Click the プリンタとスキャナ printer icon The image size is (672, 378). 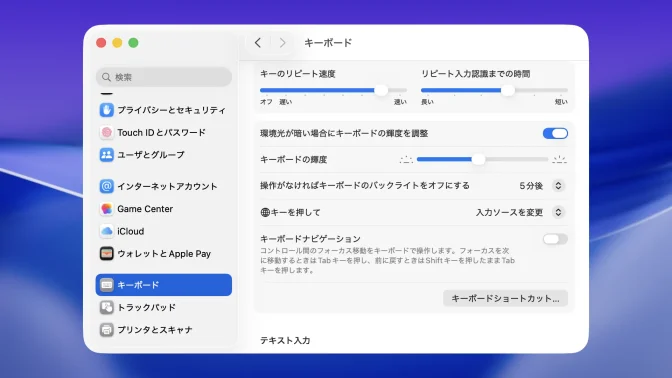(107, 330)
